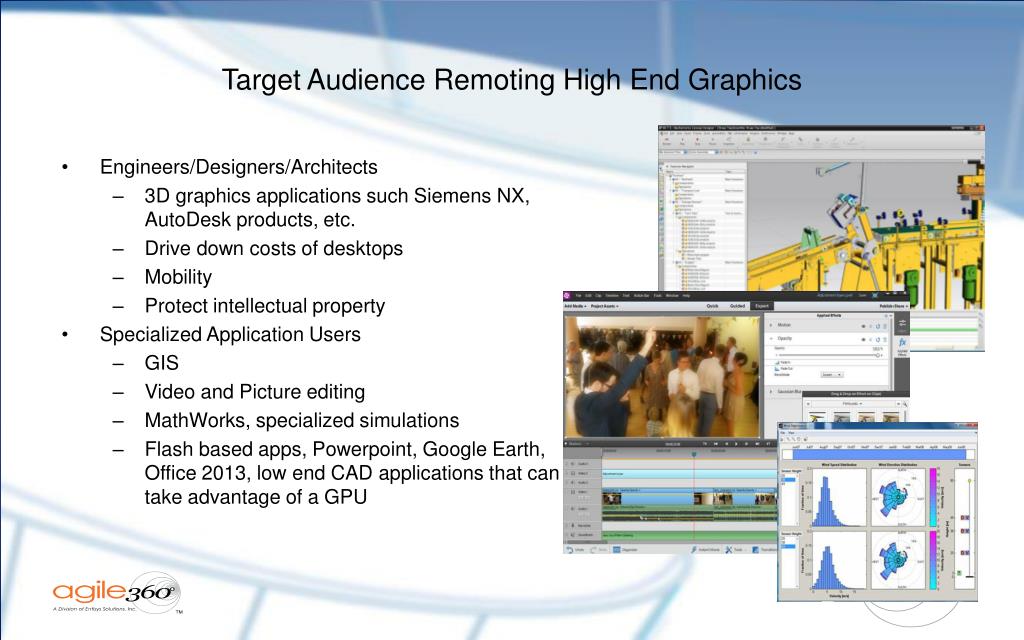Click the slide title 'Target Audience Remoting High End Graphics'
The image size is (1024, 640).
coord(511,80)
